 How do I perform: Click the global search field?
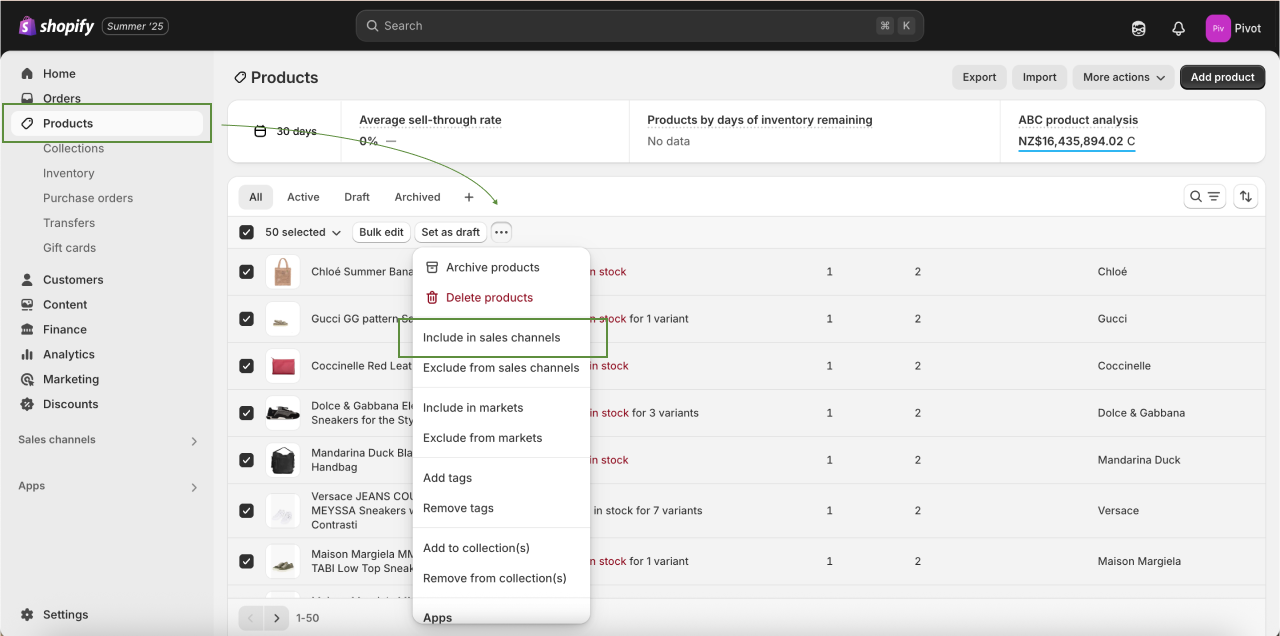640,25
